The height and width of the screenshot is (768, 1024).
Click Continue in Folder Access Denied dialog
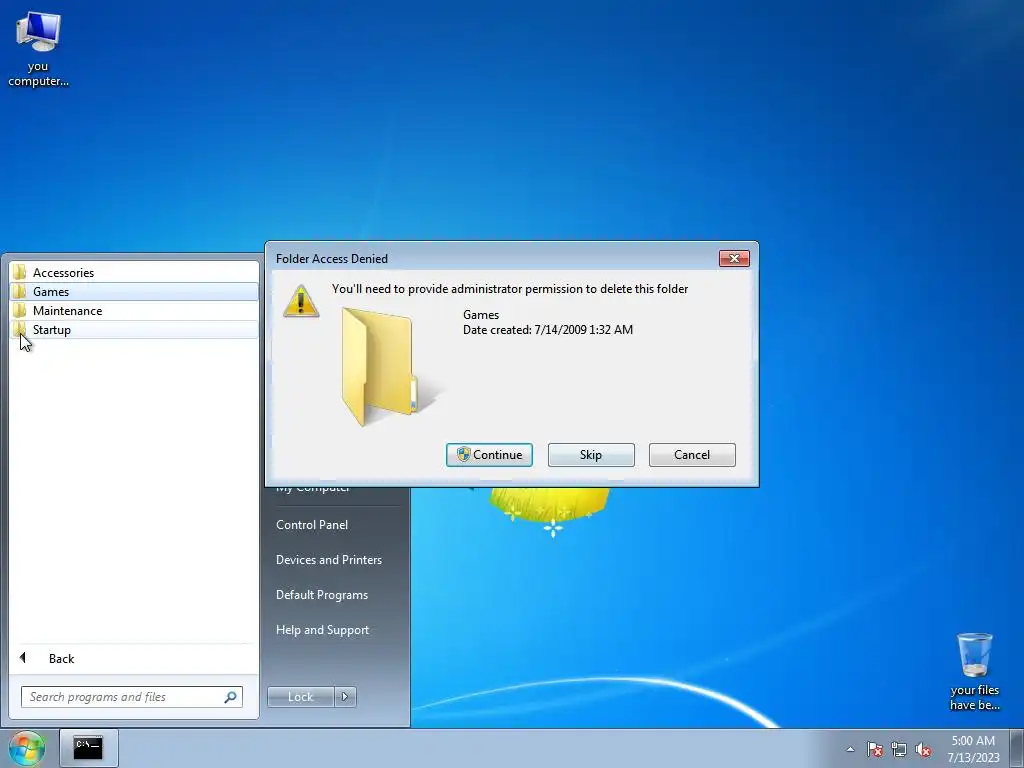coord(489,455)
